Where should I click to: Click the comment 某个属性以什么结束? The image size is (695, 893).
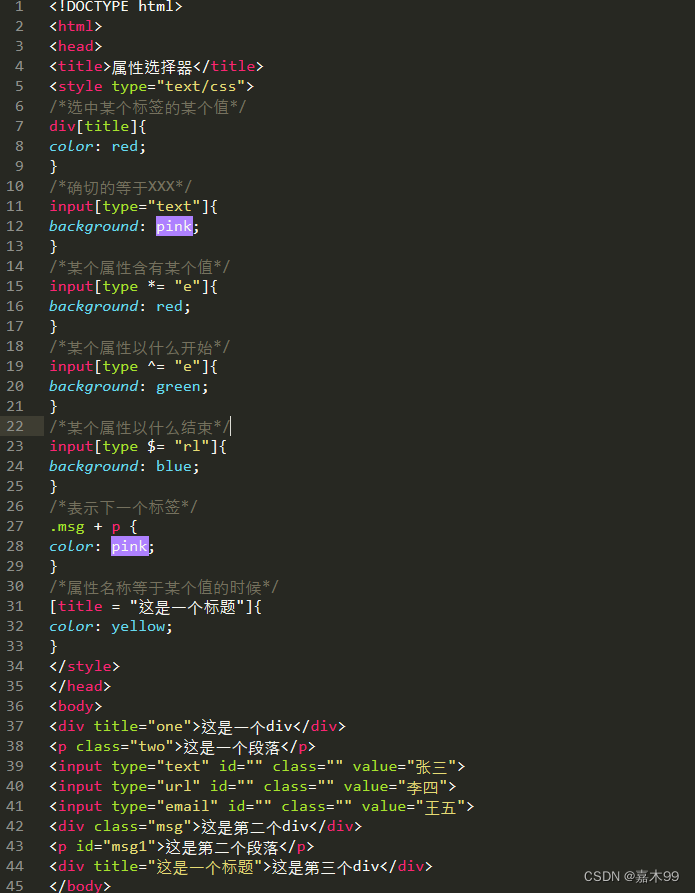(140, 427)
